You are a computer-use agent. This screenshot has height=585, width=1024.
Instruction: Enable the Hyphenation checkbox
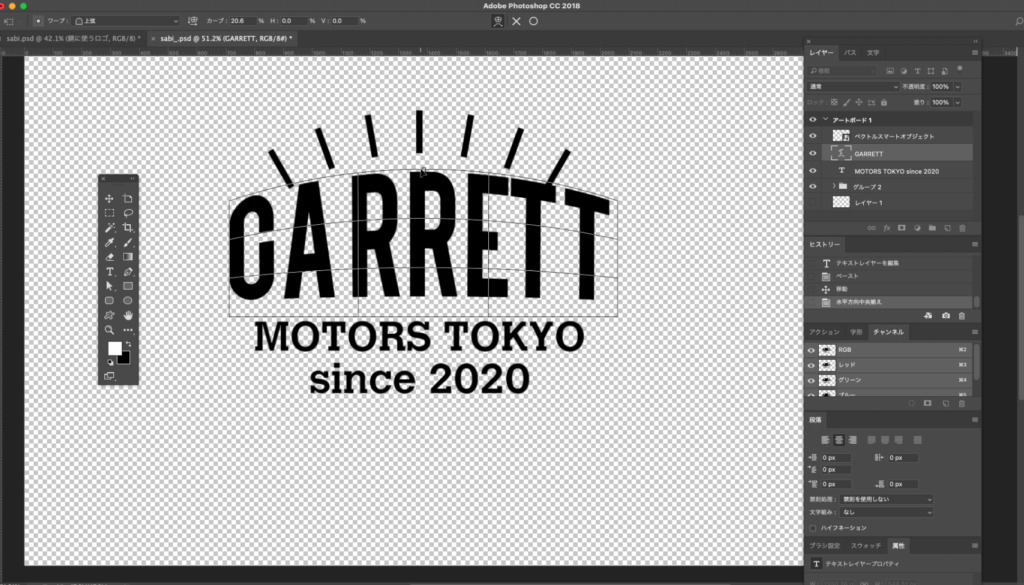[813, 528]
